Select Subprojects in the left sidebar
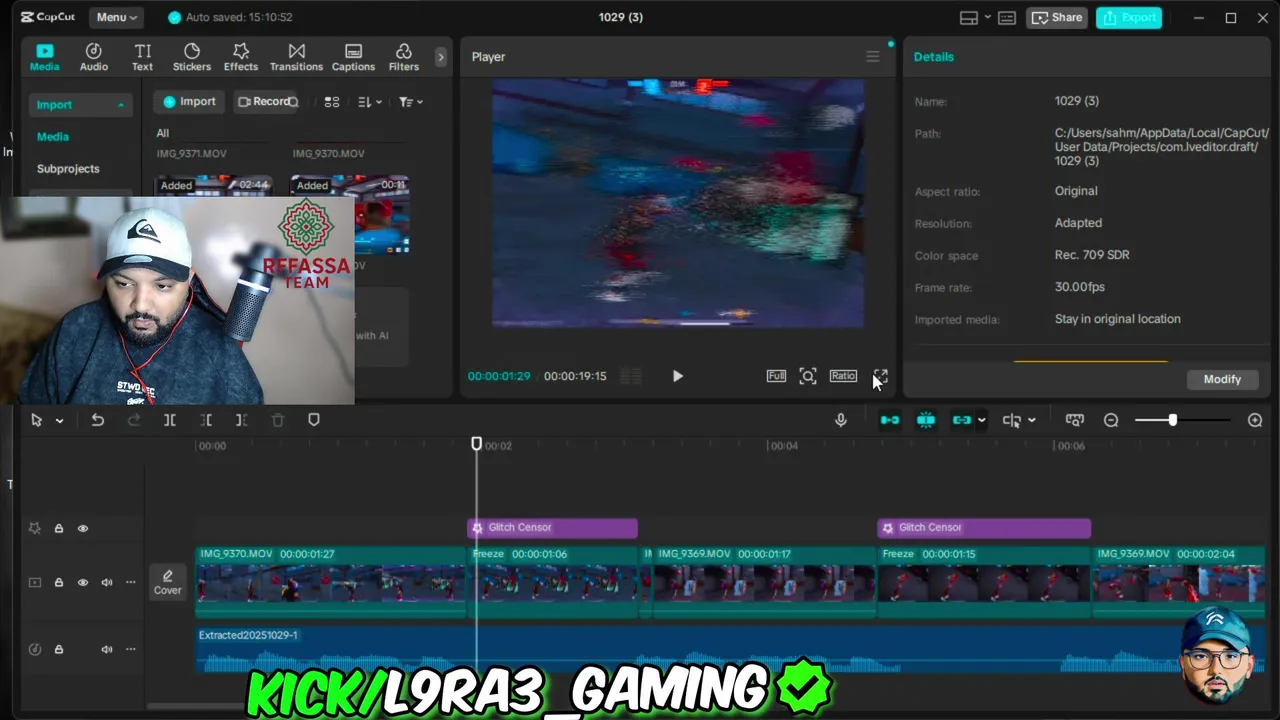The width and height of the screenshot is (1280, 720). pyautogui.click(x=68, y=169)
